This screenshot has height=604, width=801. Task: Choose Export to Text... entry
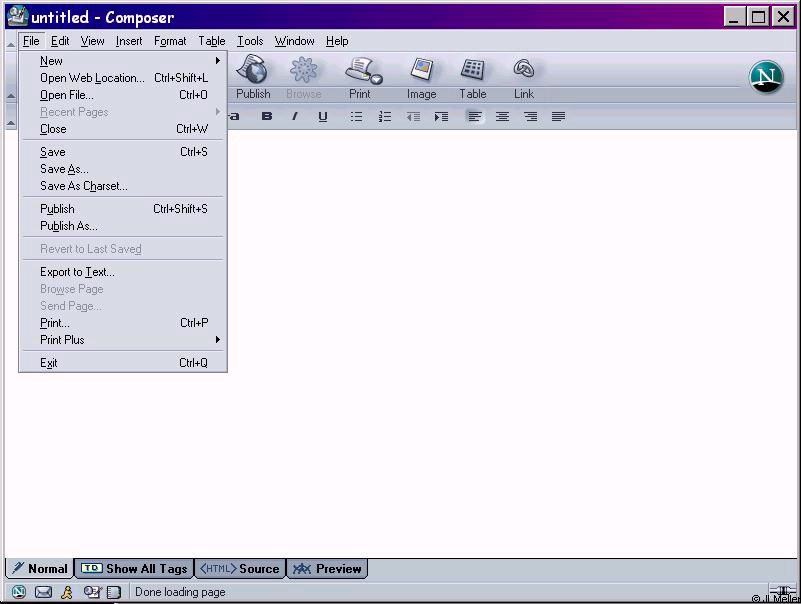[123, 272]
